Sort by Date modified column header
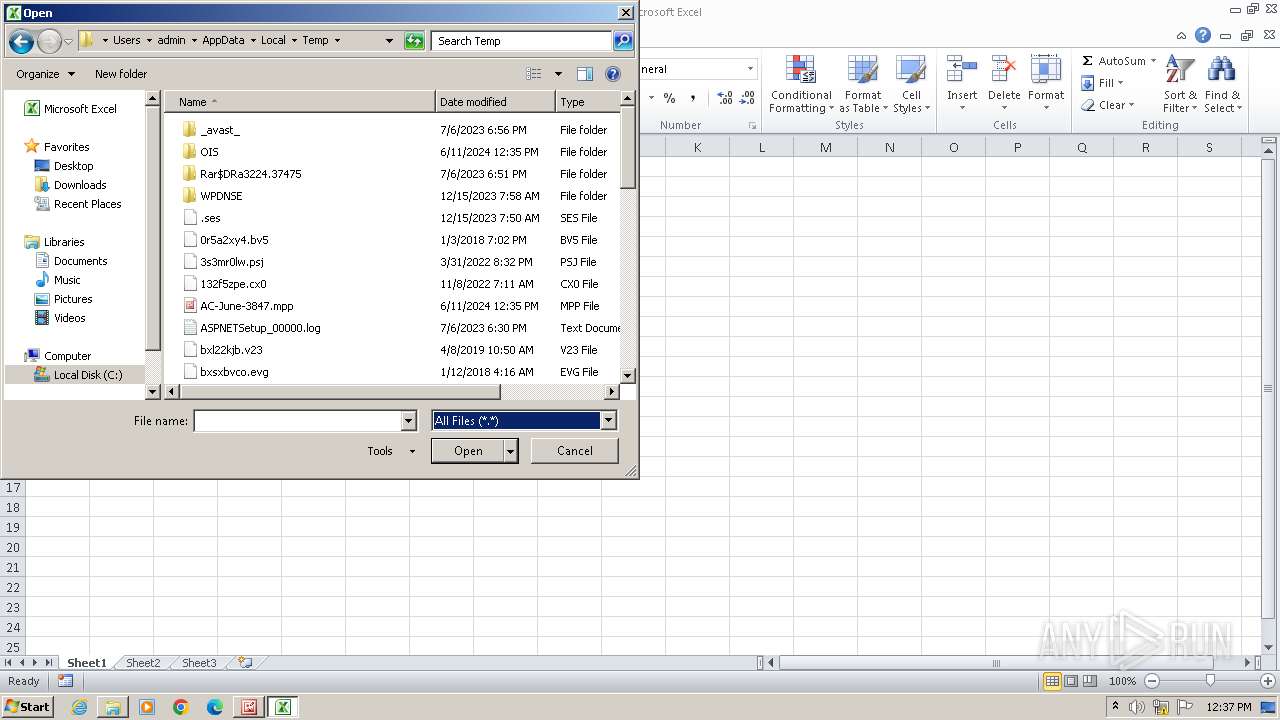 (x=495, y=102)
